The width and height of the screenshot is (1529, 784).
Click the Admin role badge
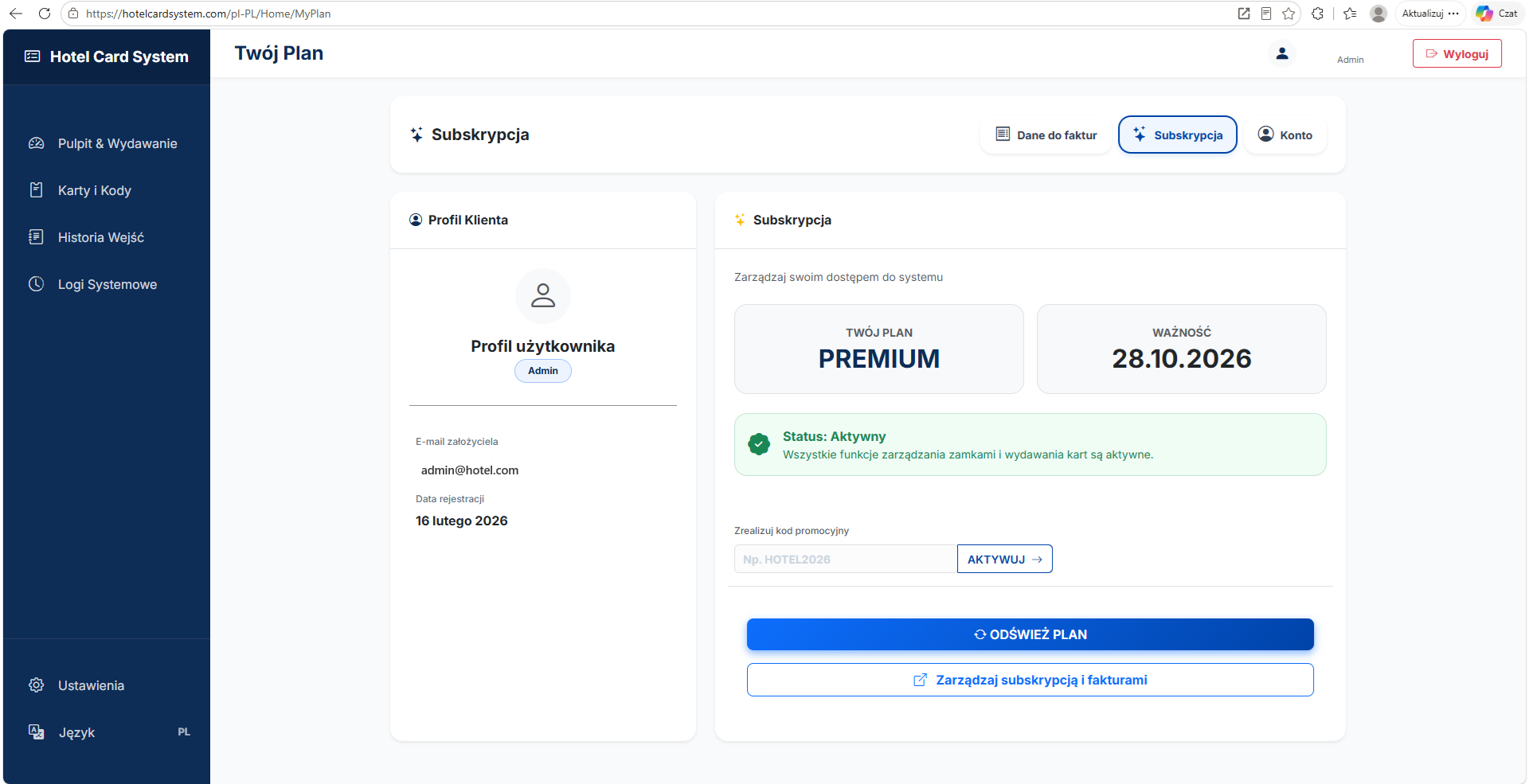click(x=543, y=371)
